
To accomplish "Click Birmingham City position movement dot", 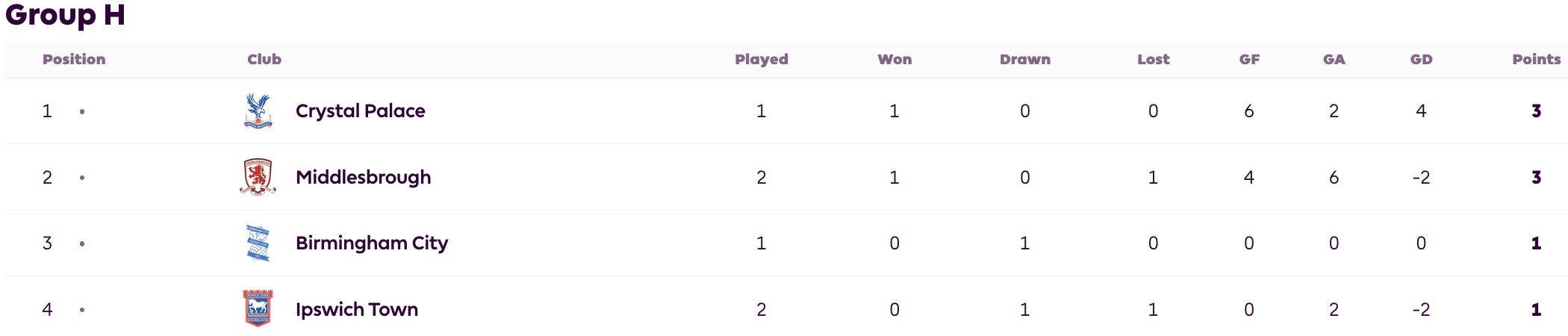I will click(82, 243).
